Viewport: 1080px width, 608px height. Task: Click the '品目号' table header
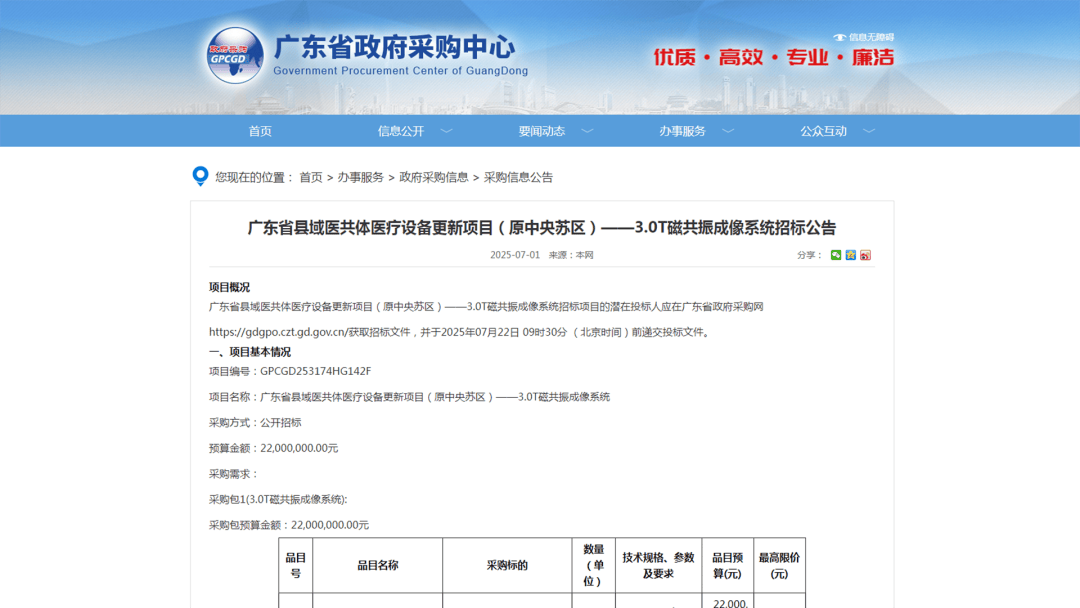click(x=295, y=565)
